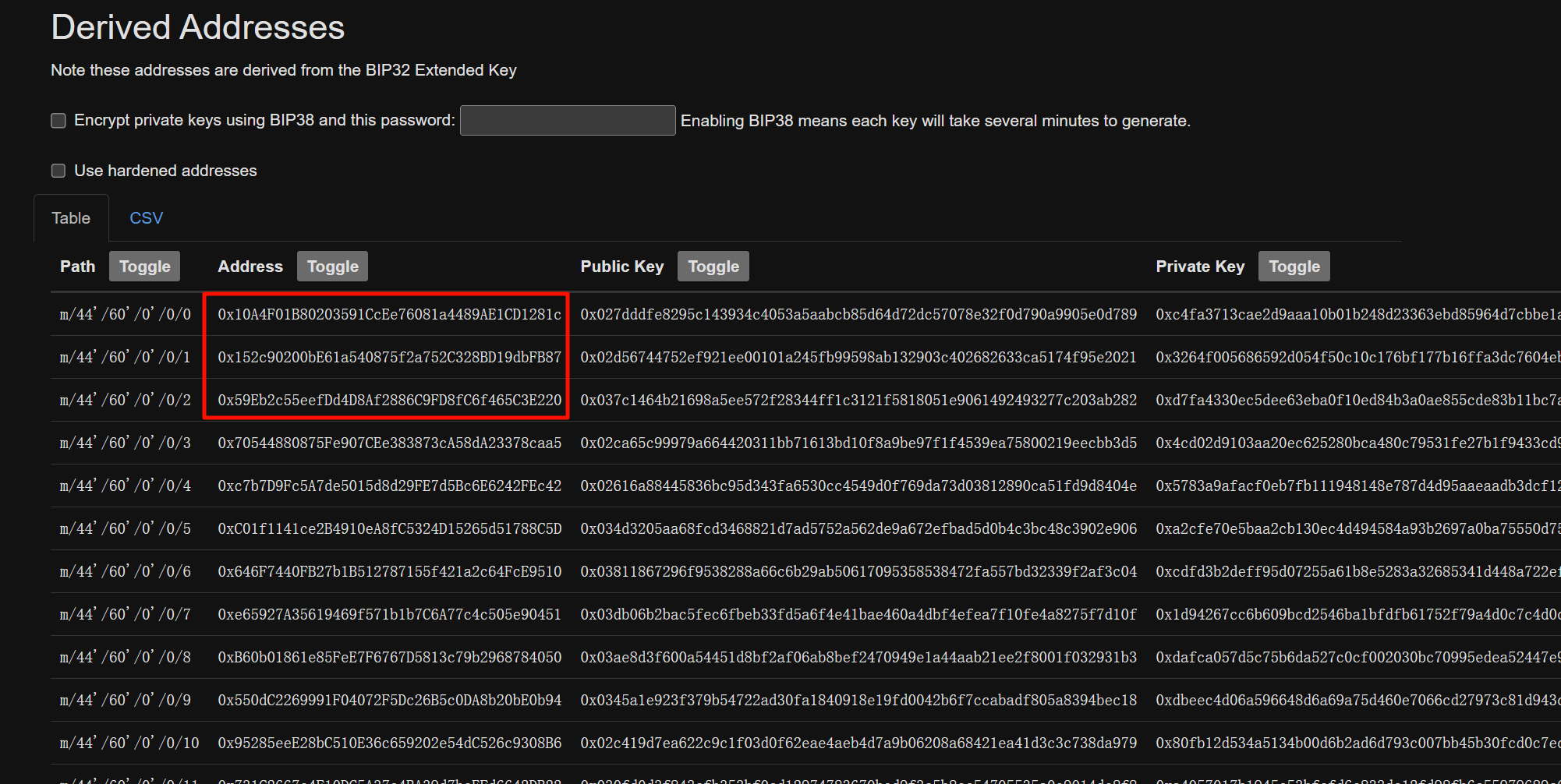Click address starting with 0x59Eb2c55
Image resolution: width=1561 pixels, height=784 pixels.
389,400
